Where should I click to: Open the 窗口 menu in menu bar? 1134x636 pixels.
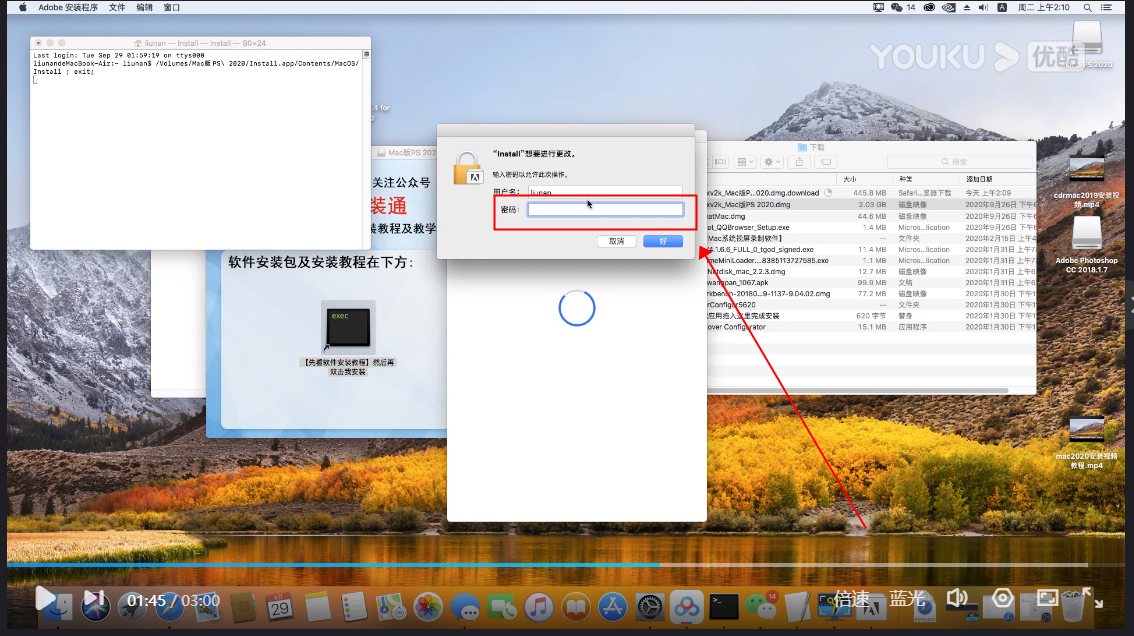tap(172, 7)
